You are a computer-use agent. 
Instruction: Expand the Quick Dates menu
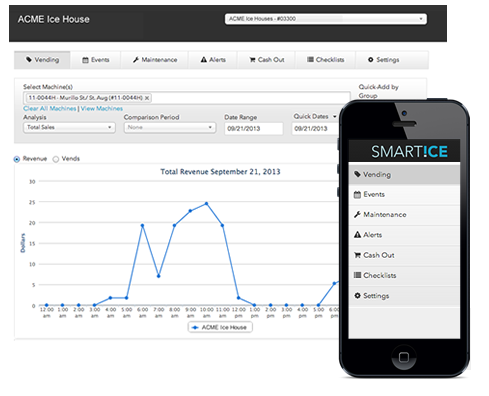[315, 116]
